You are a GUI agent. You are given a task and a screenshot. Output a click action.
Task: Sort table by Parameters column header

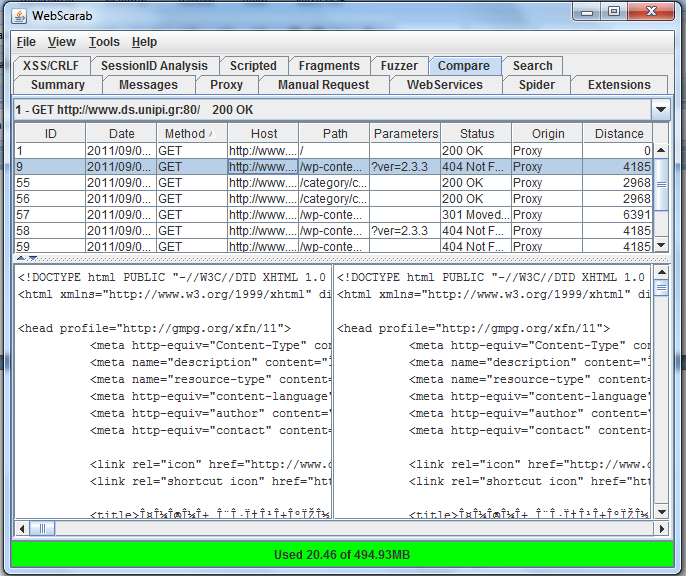tap(406, 133)
